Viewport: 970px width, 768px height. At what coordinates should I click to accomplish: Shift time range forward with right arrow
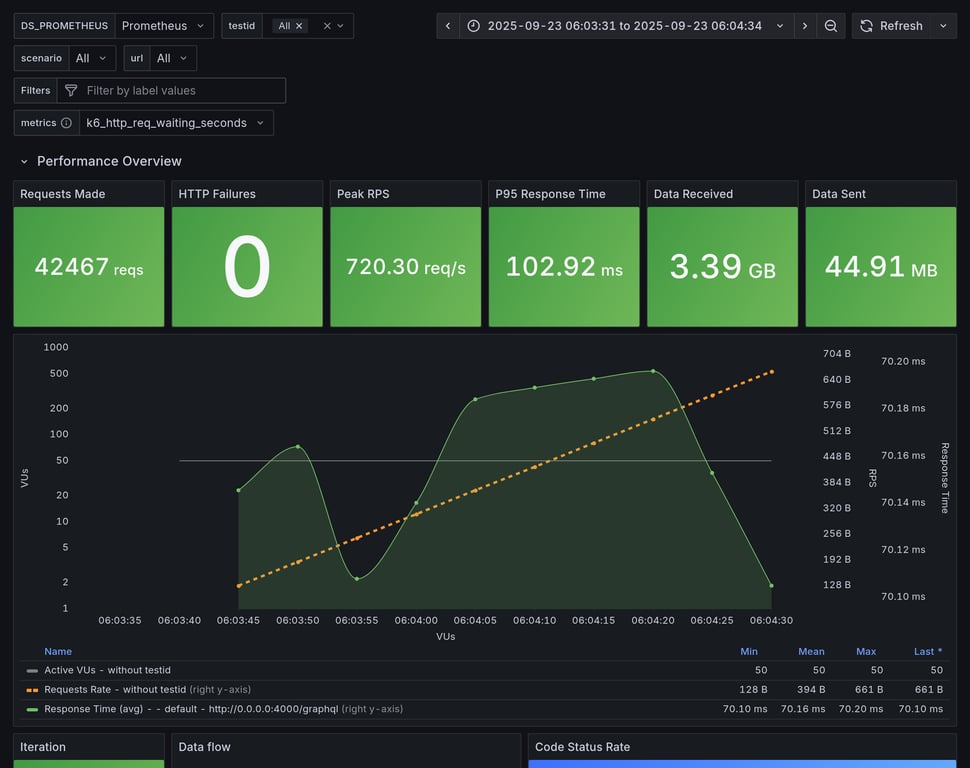tap(805, 26)
